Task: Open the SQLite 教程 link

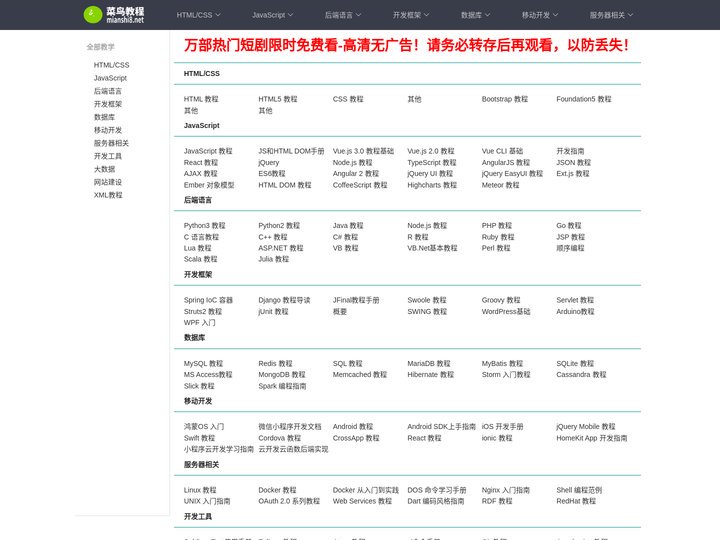Action: tap(575, 364)
